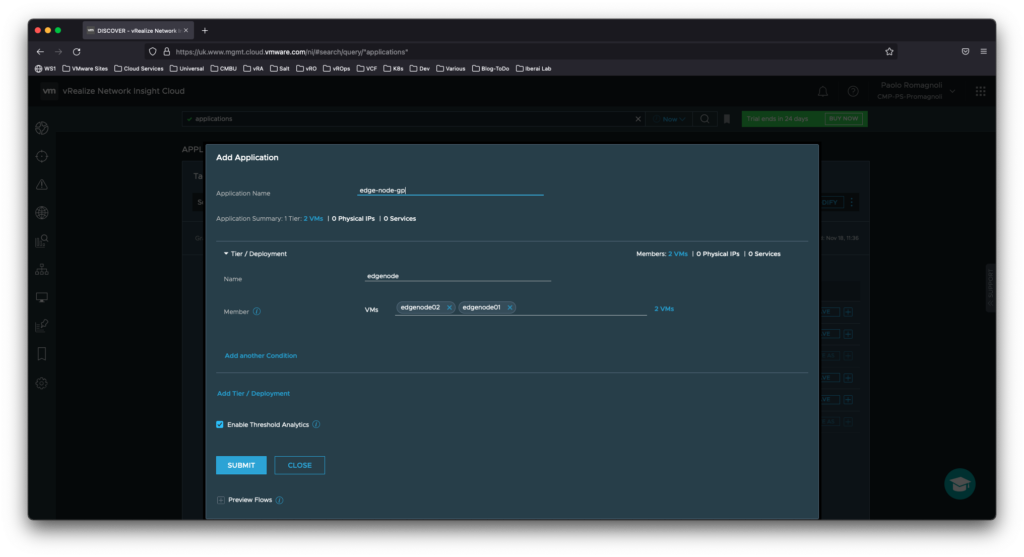Click the shield tracking protection icon

153,52
